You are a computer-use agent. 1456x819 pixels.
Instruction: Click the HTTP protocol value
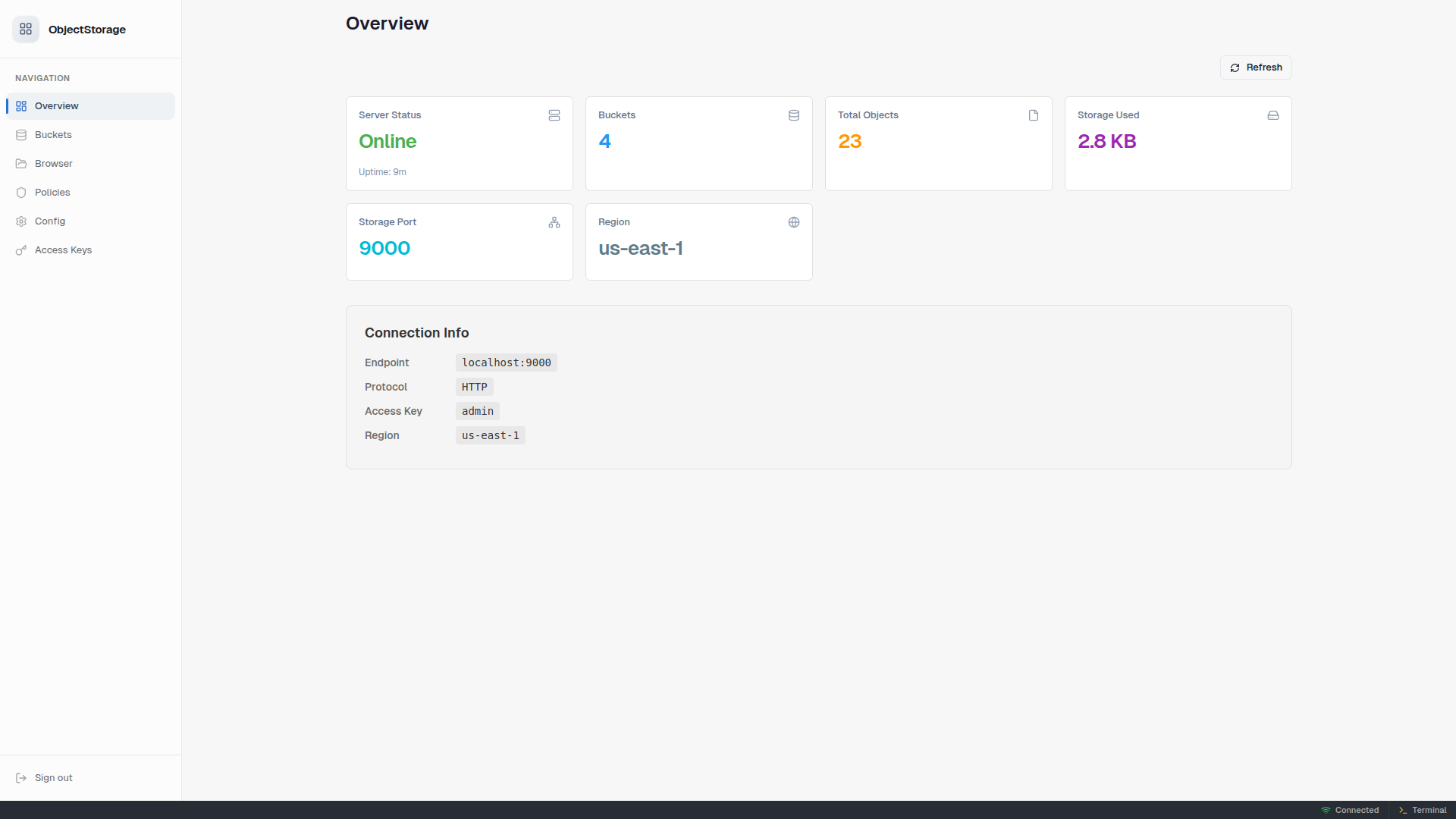coord(474,387)
